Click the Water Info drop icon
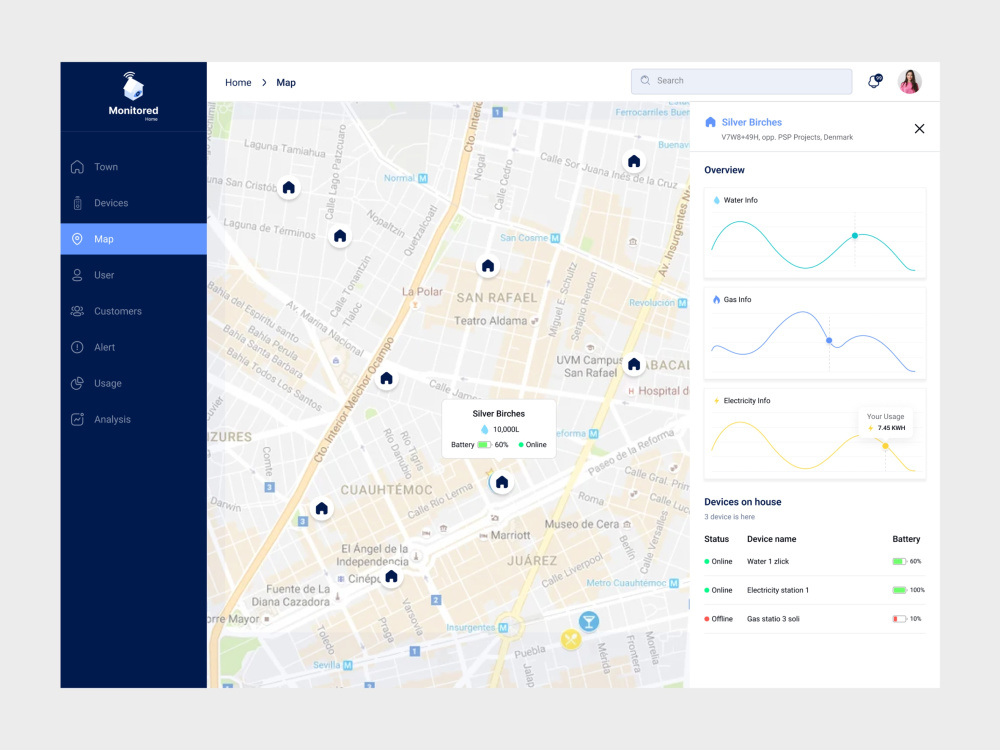 (x=716, y=200)
